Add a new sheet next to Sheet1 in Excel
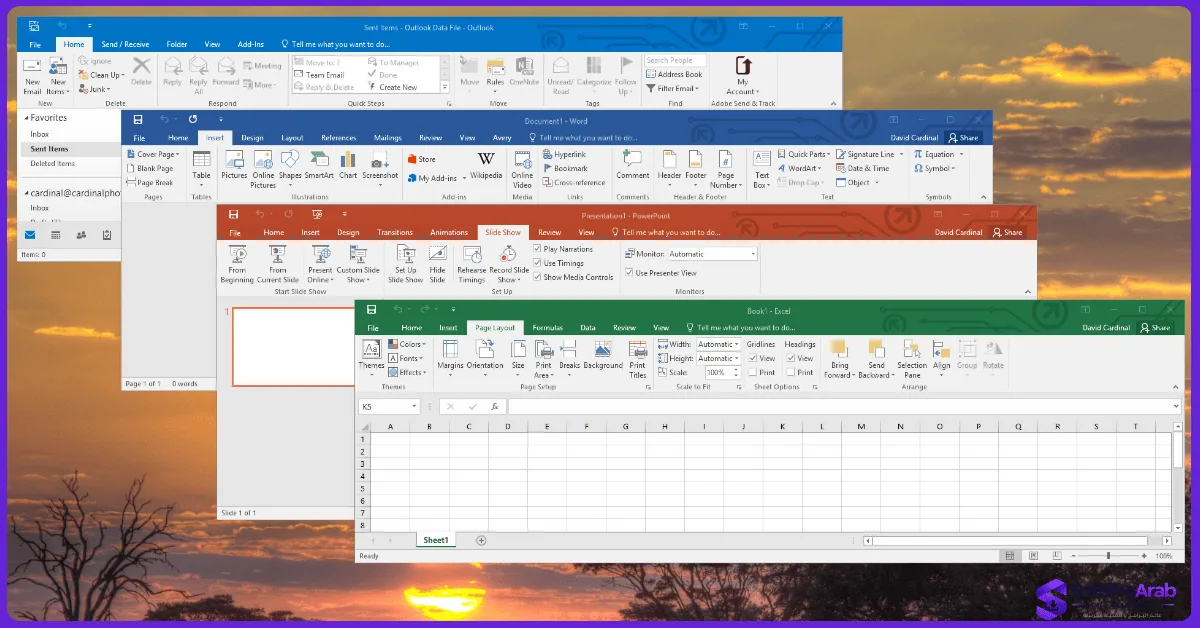 click(x=481, y=540)
